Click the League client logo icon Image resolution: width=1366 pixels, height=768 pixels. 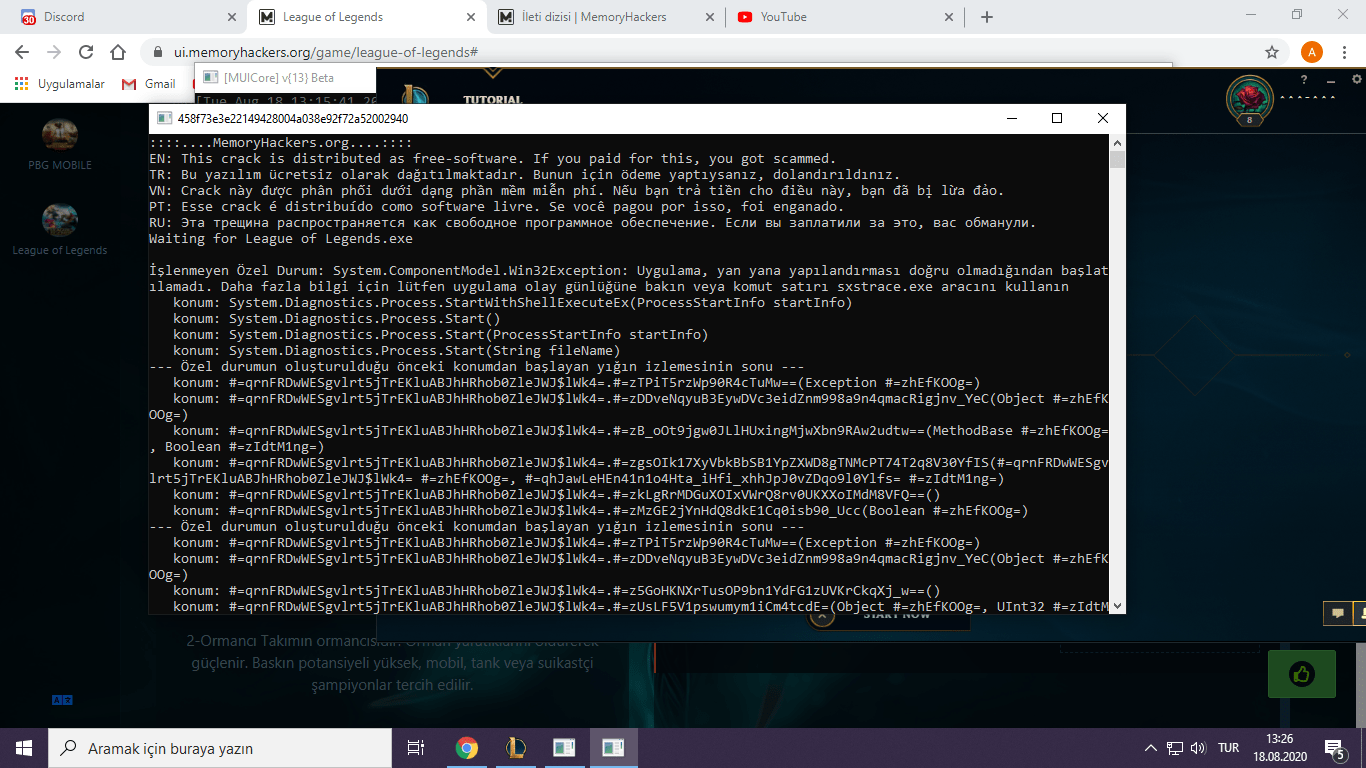pos(415,97)
